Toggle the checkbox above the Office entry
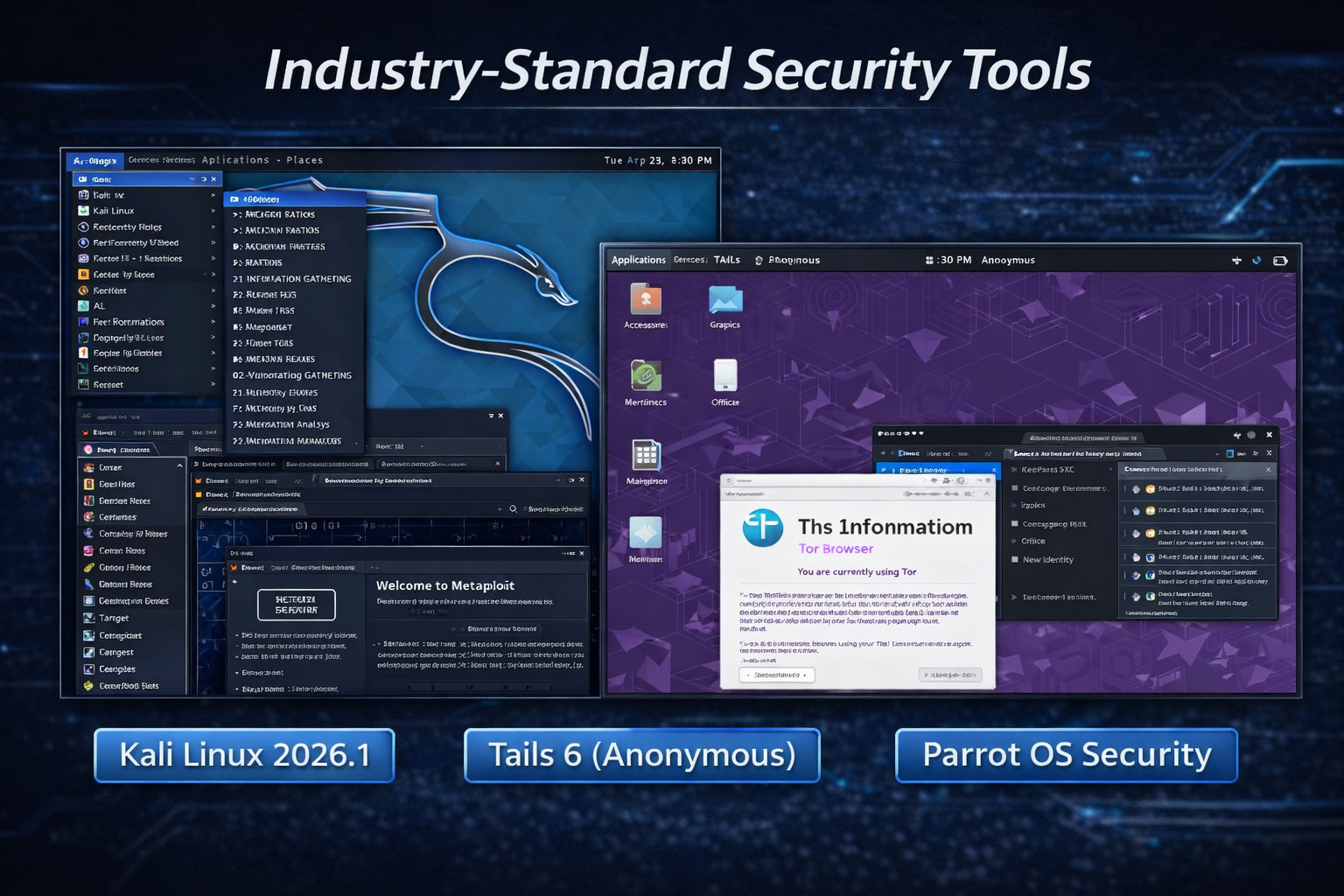This screenshot has height=896, width=1344. click(1015, 524)
